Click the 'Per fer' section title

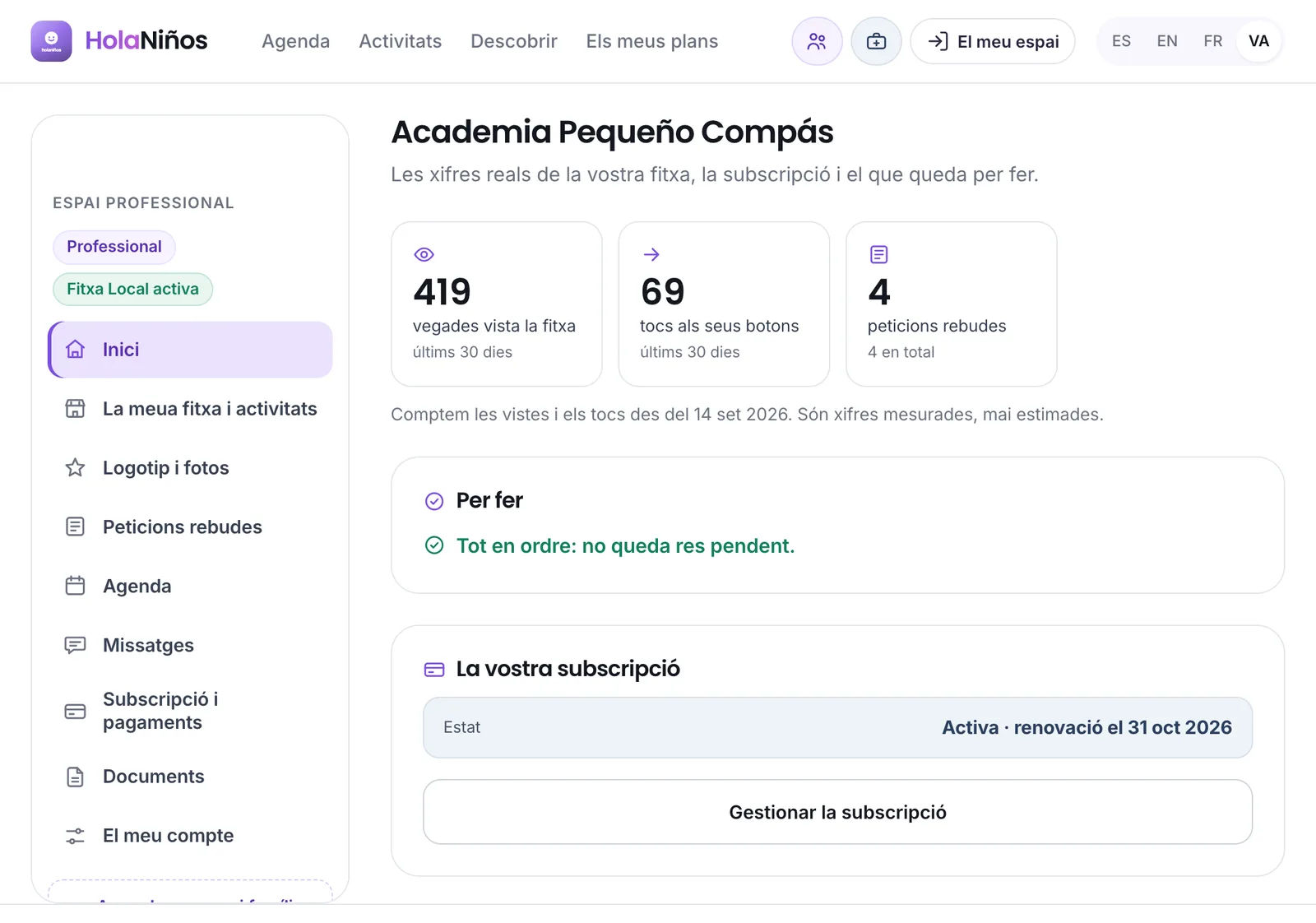click(489, 500)
